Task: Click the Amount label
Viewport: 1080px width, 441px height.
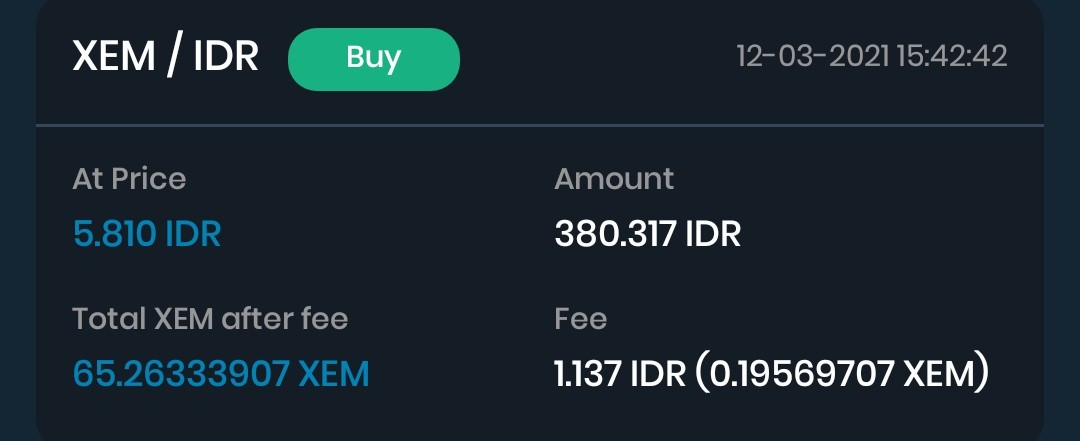Action: click(x=614, y=179)
